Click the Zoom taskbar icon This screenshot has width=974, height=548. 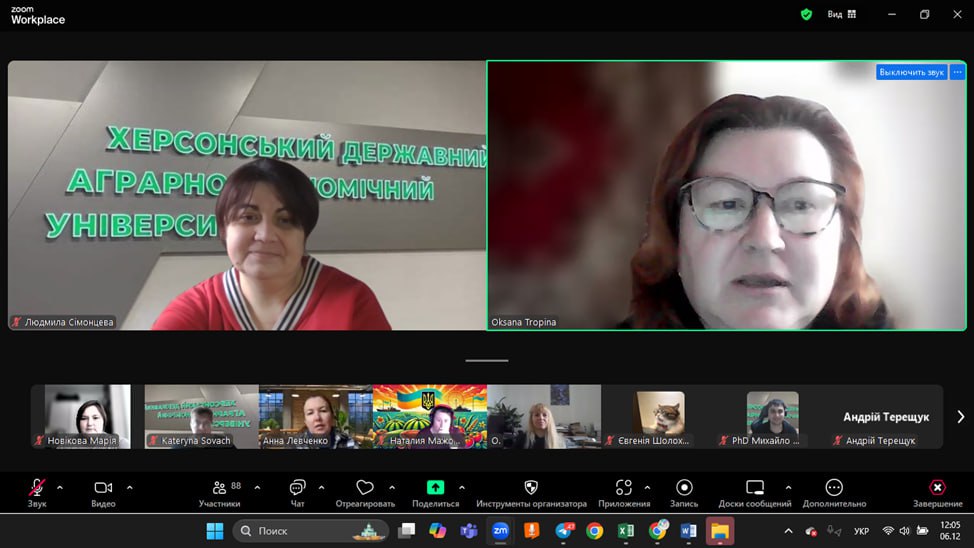(x=500, y=531)
